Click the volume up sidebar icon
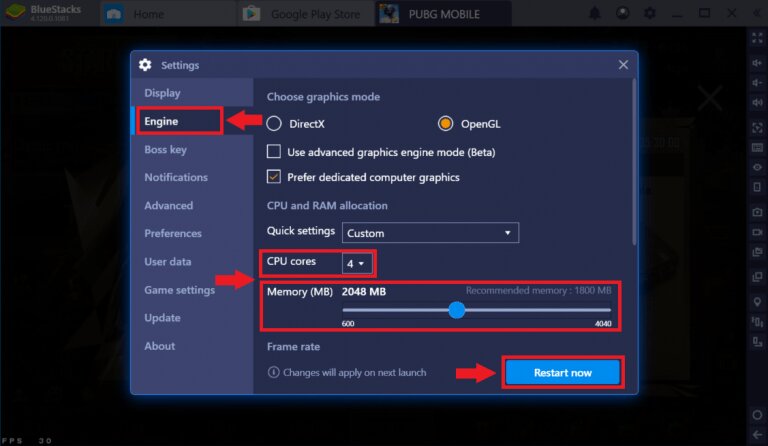This screenshot has height=446, width=768. (x=757, y=63)
